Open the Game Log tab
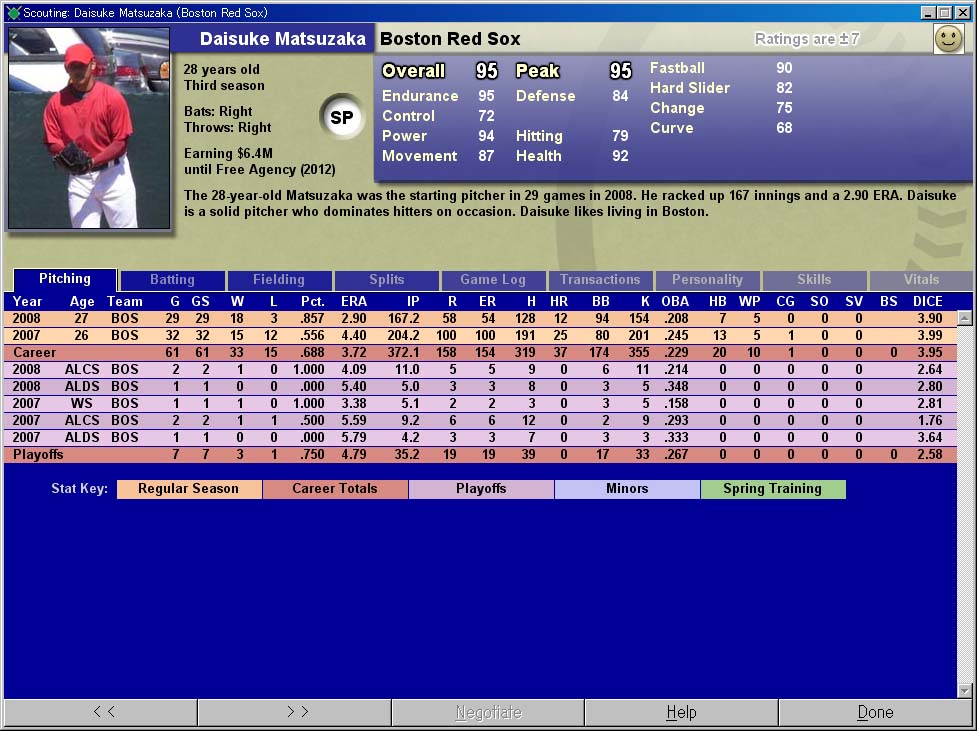 coord(493,280)
